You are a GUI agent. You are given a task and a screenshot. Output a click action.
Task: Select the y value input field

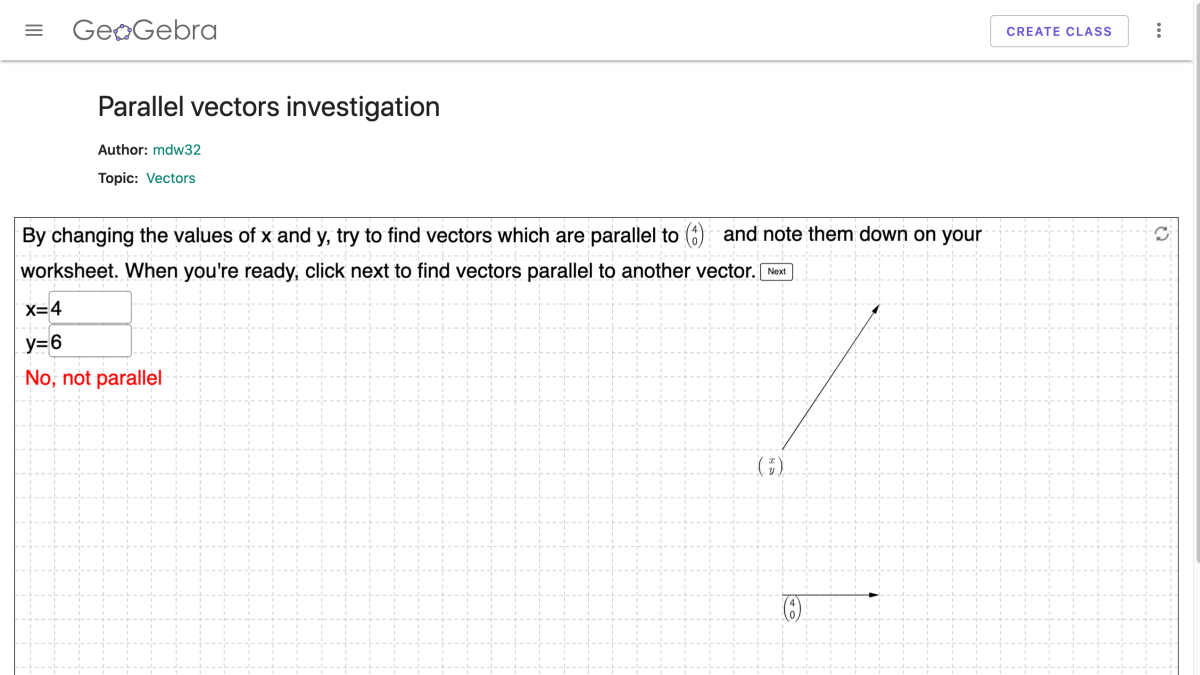(90, 340)
